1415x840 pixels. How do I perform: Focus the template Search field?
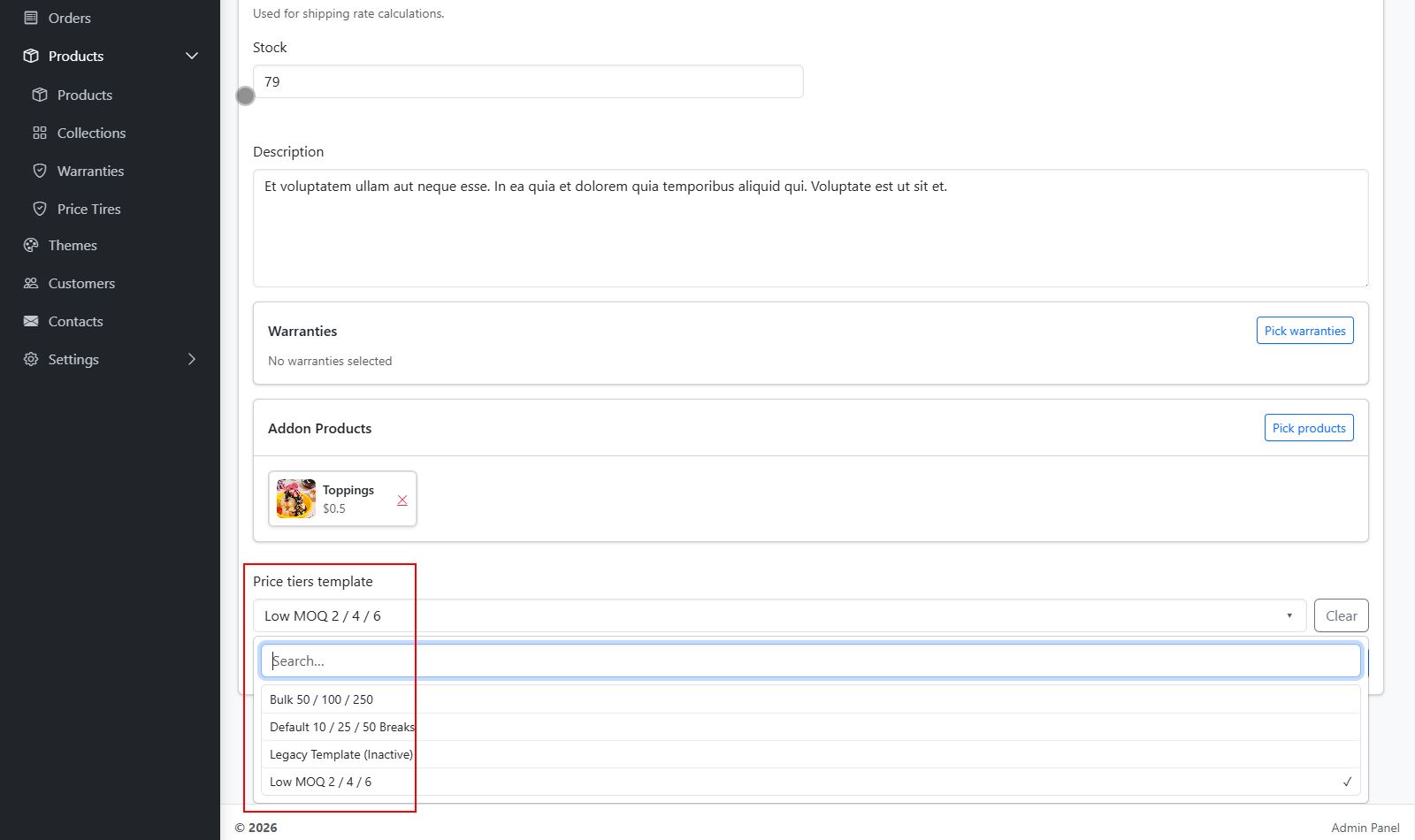tap(810, 661)
